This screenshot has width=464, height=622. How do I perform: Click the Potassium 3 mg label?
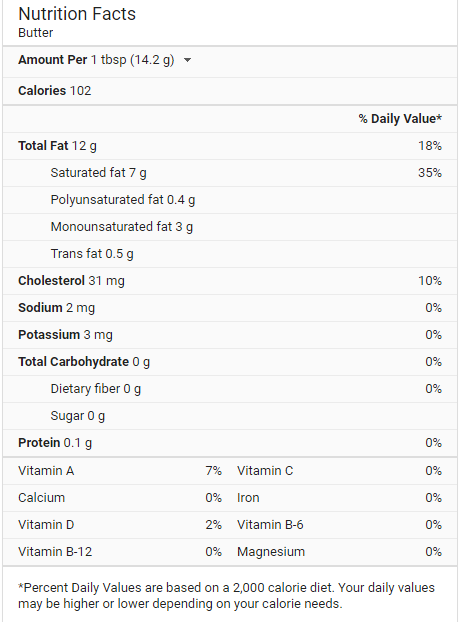pos(65,335)
